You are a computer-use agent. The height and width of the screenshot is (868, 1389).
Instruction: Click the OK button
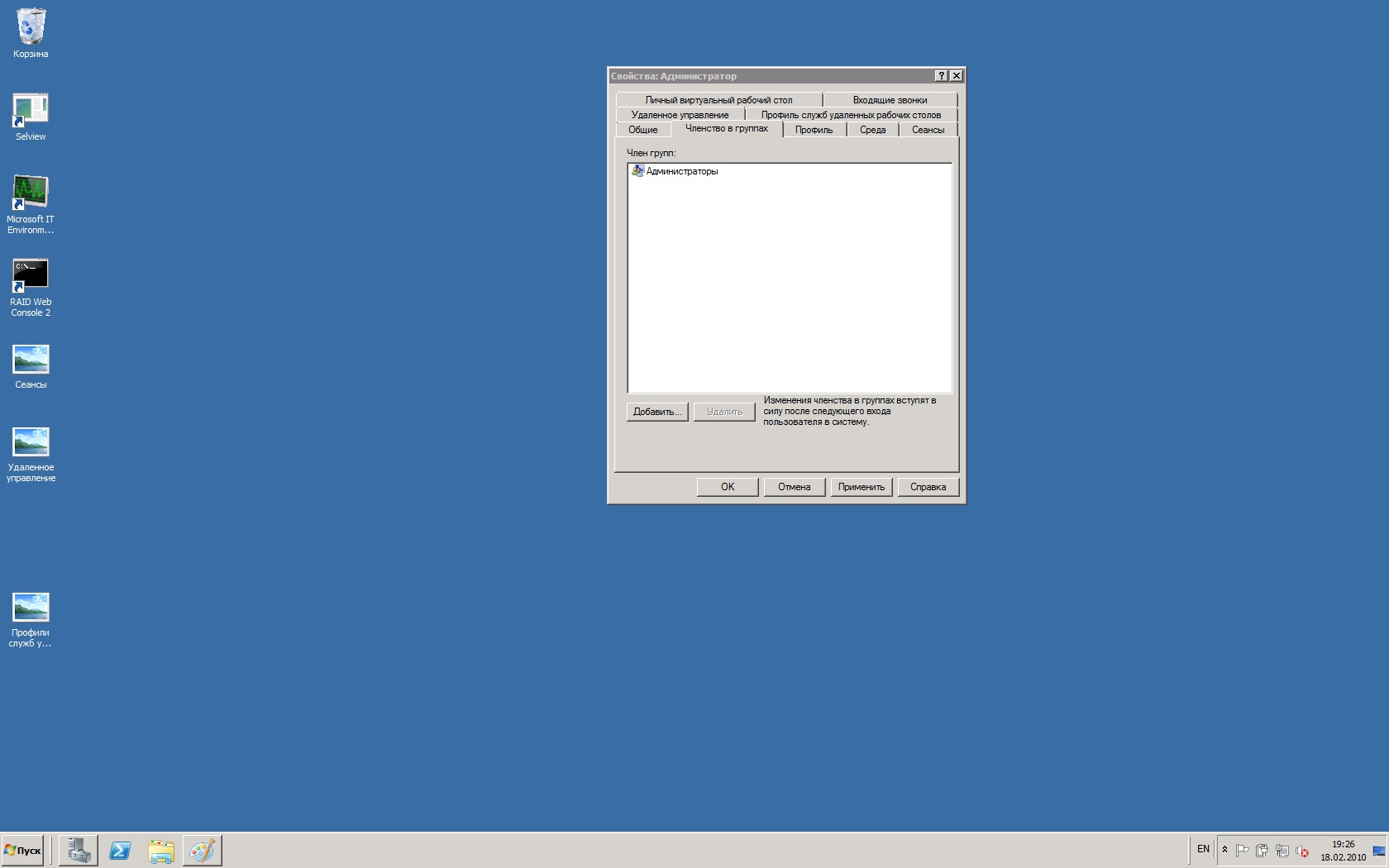(728, 487)
